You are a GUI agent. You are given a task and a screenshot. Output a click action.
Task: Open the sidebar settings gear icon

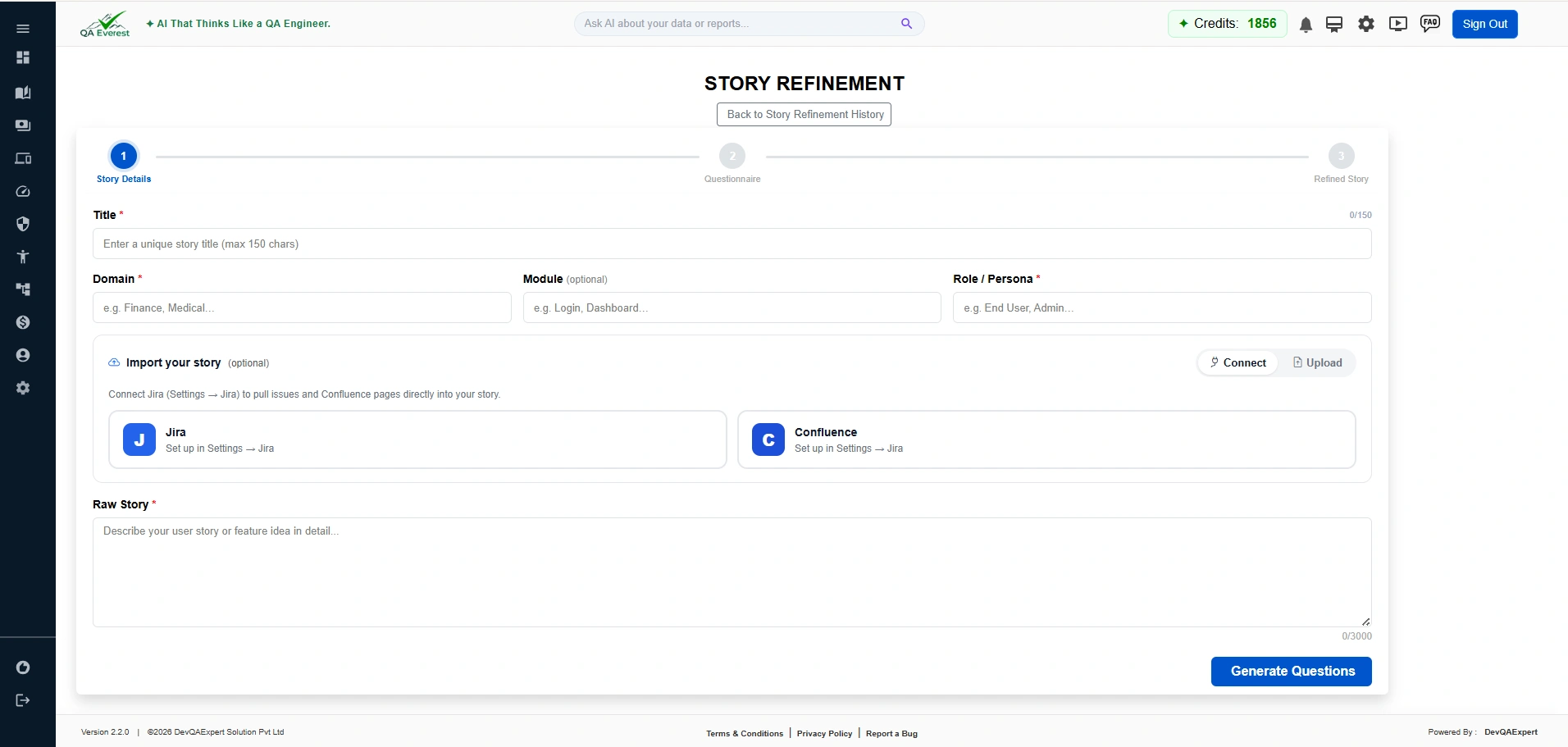coord(23,388)
